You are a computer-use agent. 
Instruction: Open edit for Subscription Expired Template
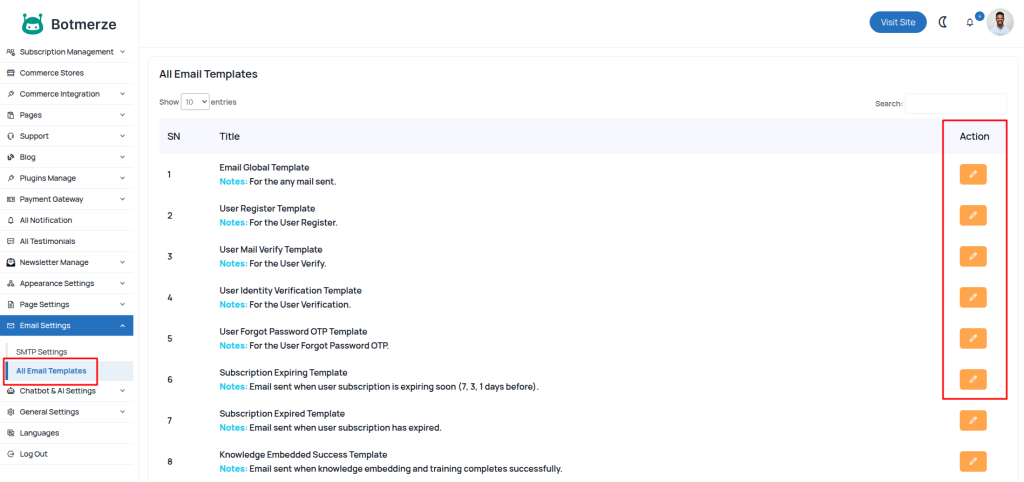(x=972, y=420)
